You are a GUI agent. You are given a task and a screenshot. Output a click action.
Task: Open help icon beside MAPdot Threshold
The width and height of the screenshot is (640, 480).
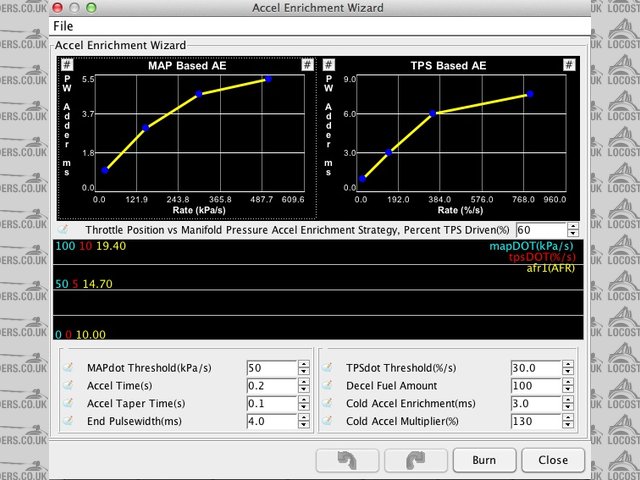[x=68, y=367]
